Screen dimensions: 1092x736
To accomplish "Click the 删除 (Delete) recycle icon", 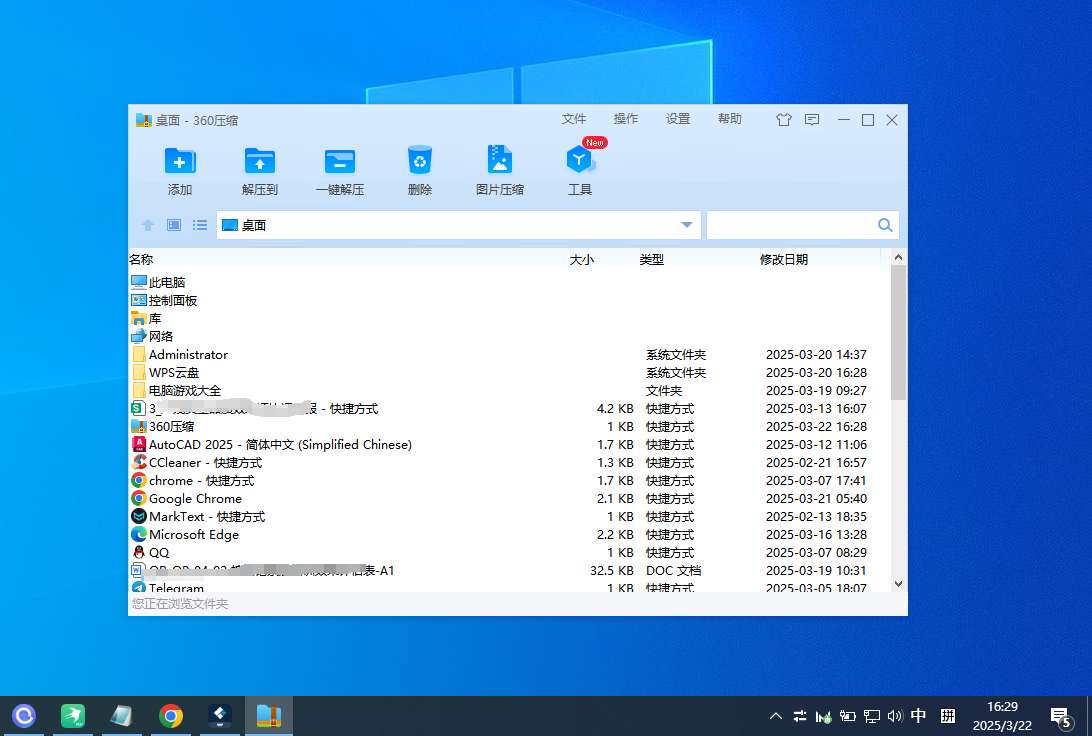I will [419, 170].
